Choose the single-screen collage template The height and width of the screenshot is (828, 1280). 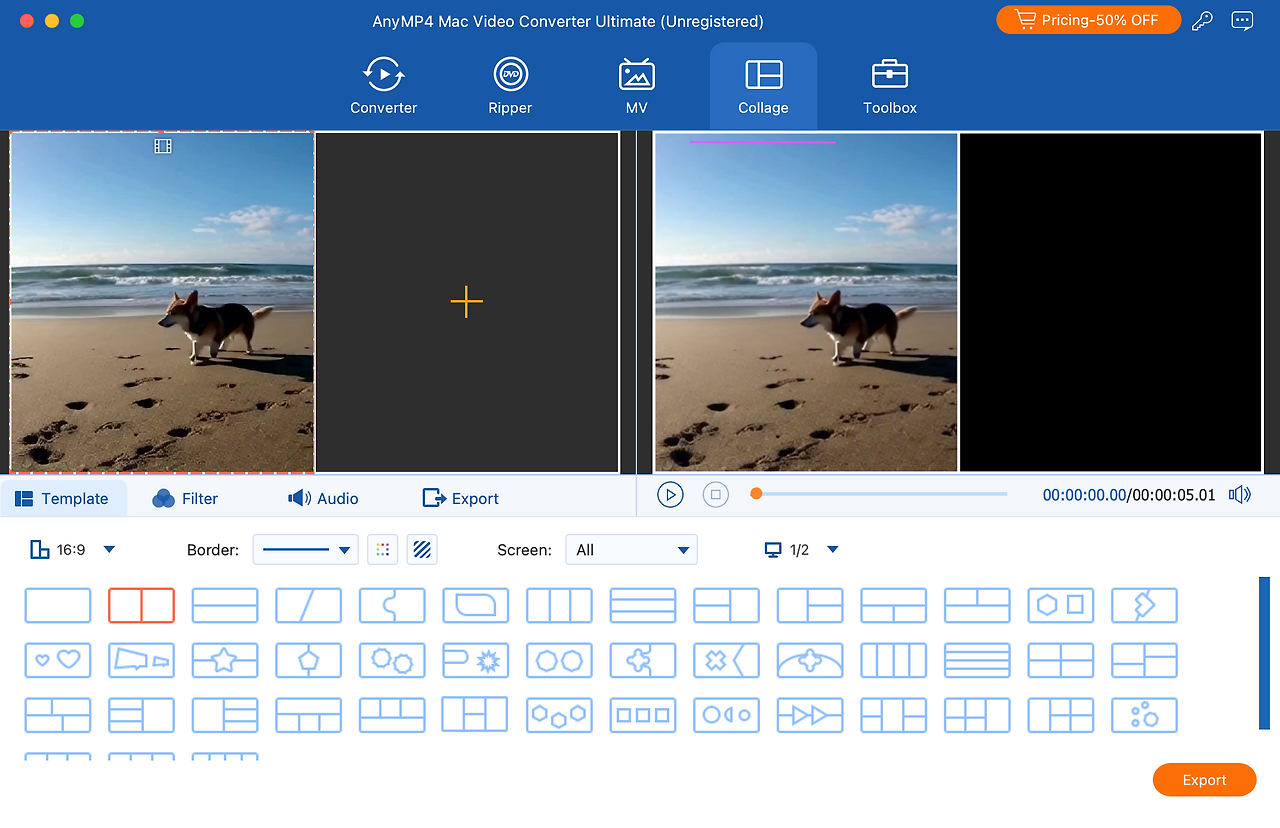pos(58,605)
